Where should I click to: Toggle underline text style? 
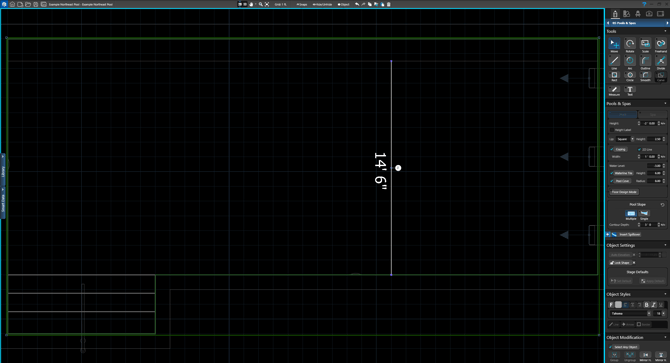[x=661, y=305]
